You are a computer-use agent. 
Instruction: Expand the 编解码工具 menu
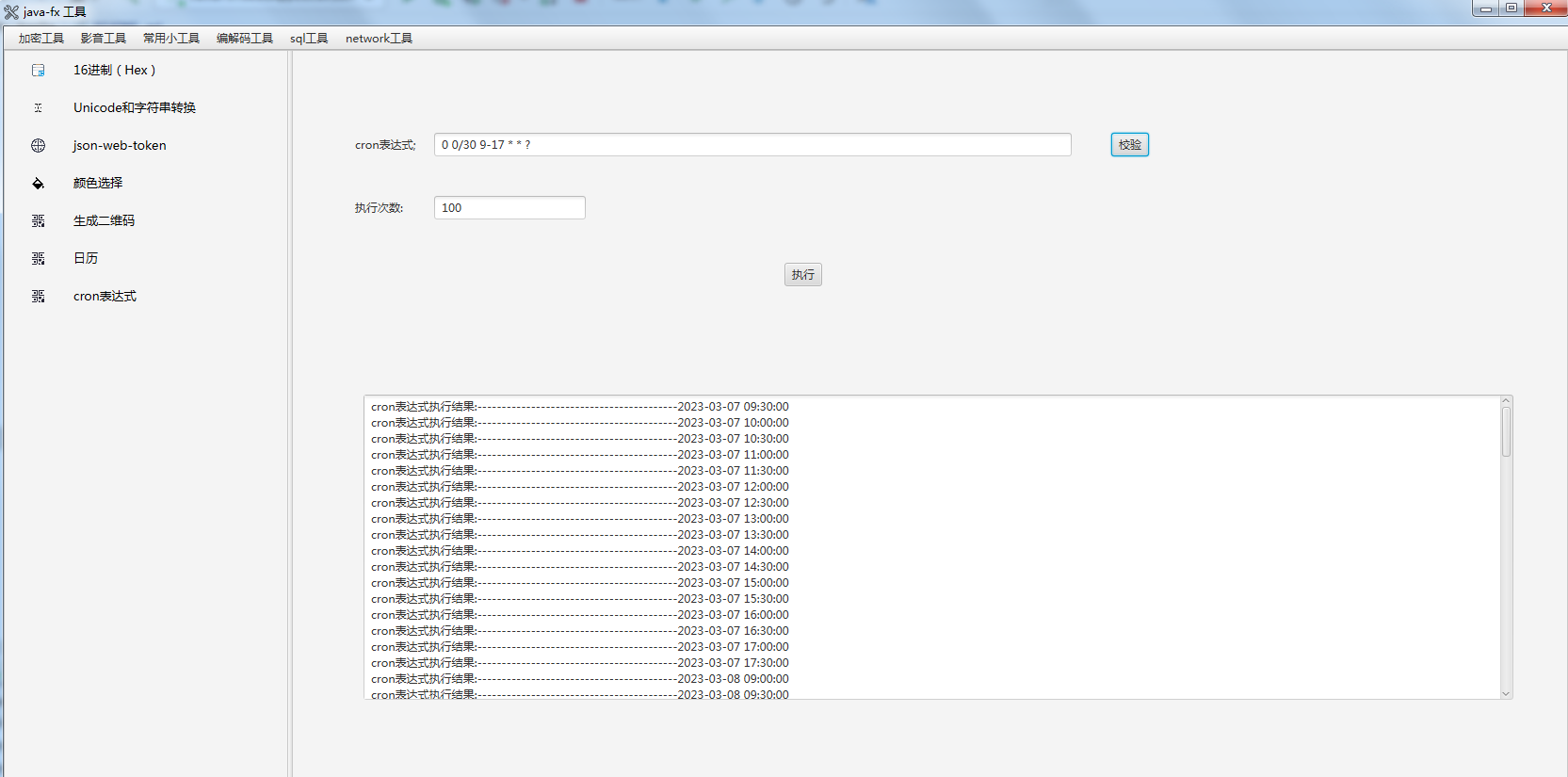pos(245,39)
